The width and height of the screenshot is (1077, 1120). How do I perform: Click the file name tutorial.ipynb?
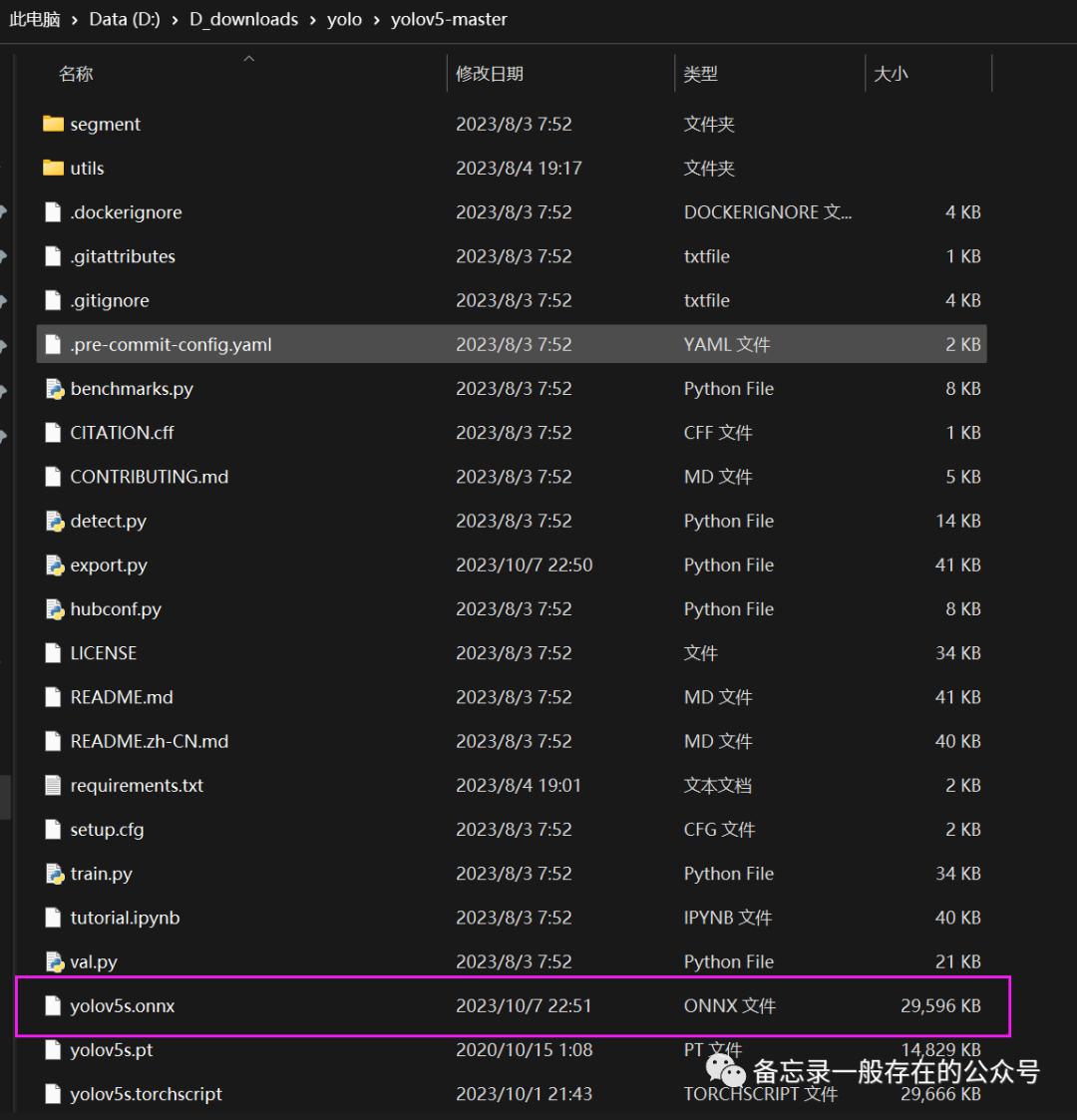(x=125, y=918)
